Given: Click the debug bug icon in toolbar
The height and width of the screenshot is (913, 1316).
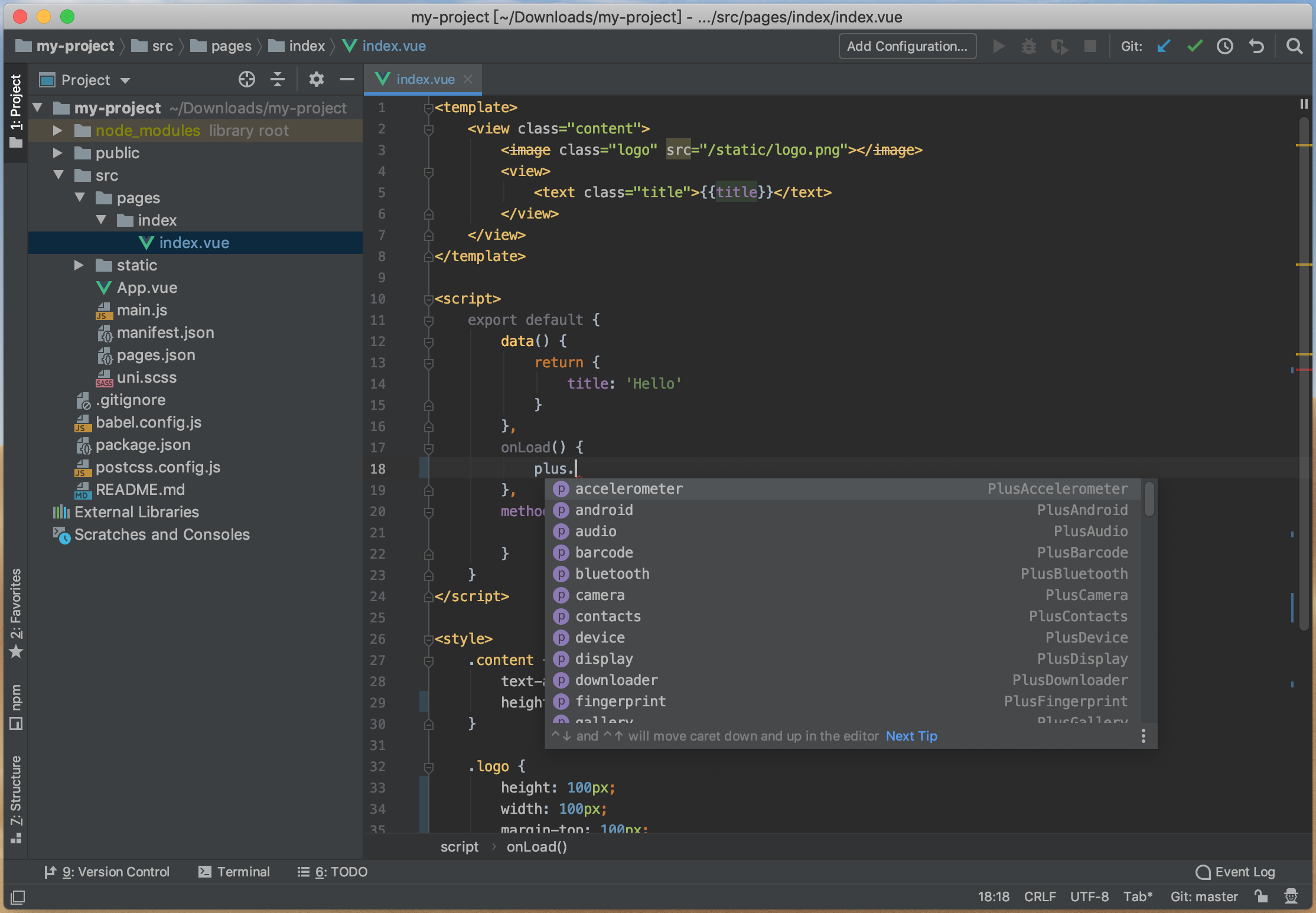Looking at the screenshot, I should 1029,46.
